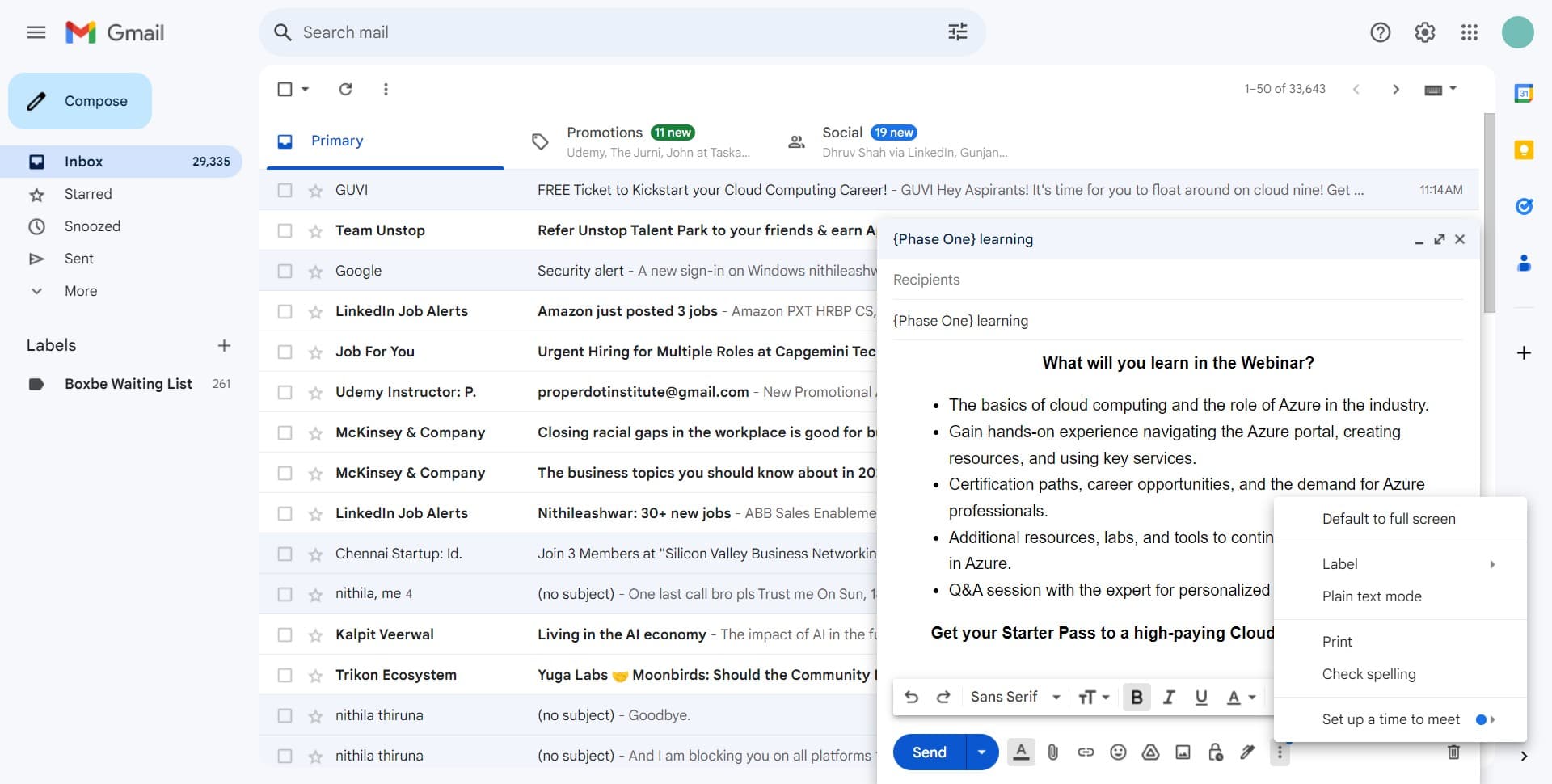Click the Compose button
Image resolution: width=1552 pixels, height=784 pixels.
click(x=79, y=100)
